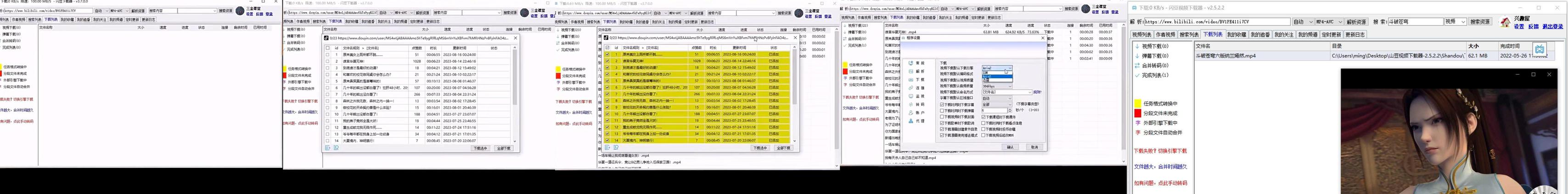Click 解析资源 button in v2.5.2.2 window

pyautogui.click(x=1356, y=21)
